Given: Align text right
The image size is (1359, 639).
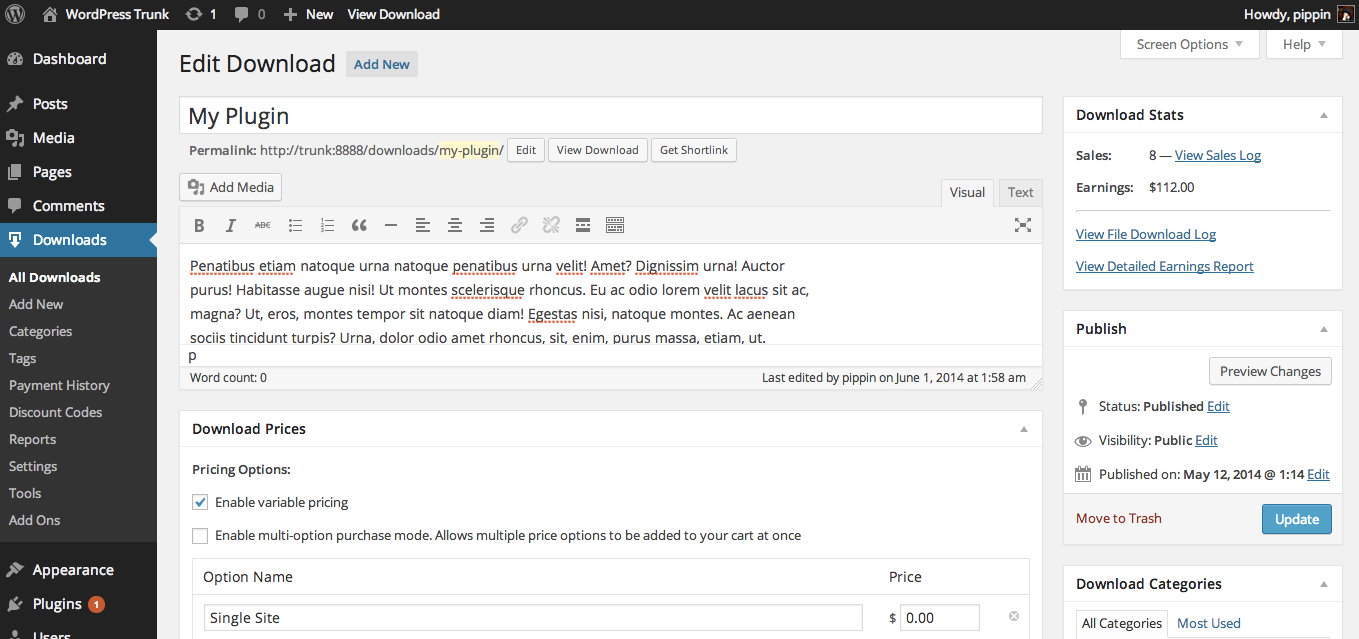Looking at the screenshot, I should pos(487,225).
